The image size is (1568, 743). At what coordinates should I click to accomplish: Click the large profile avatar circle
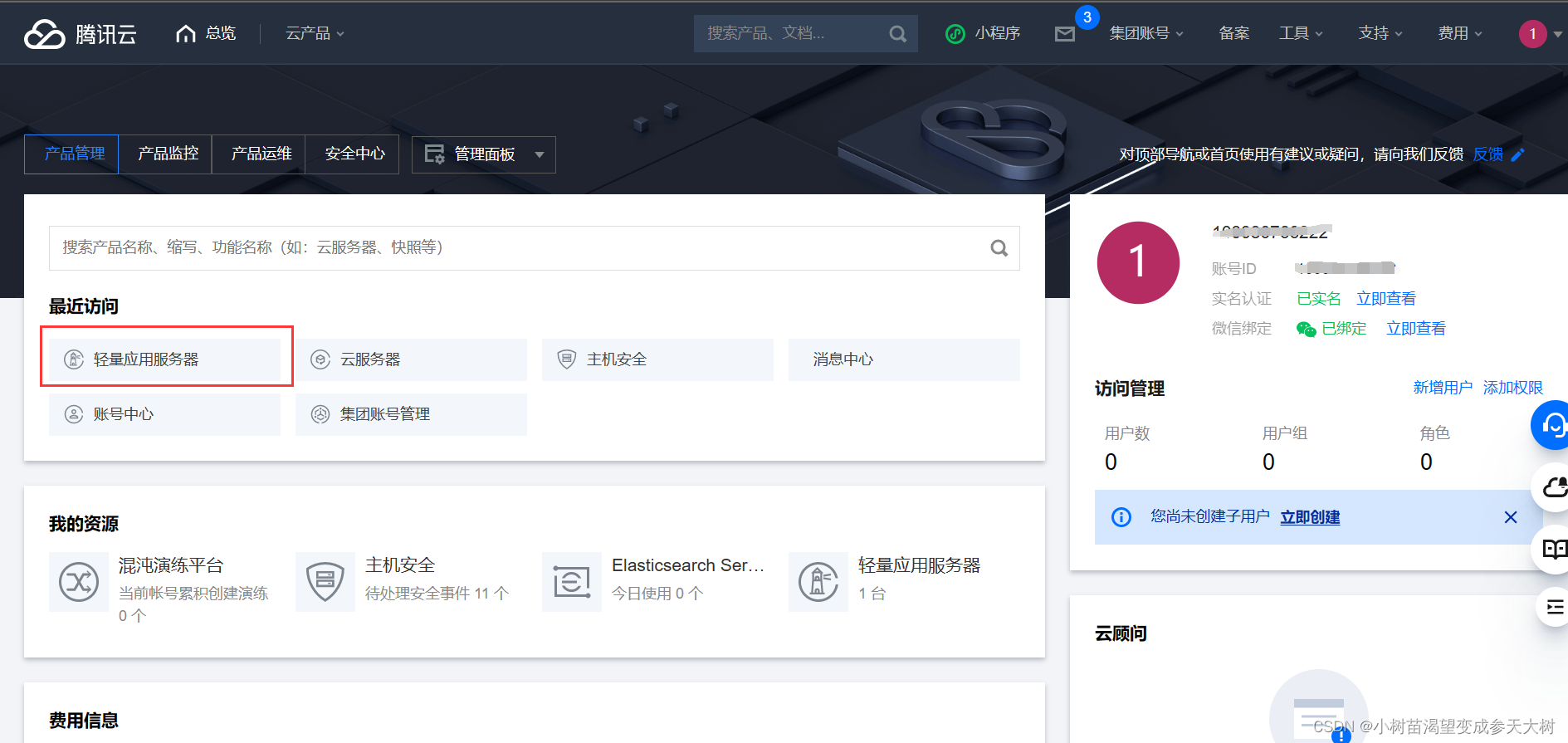coord(1138,262)
